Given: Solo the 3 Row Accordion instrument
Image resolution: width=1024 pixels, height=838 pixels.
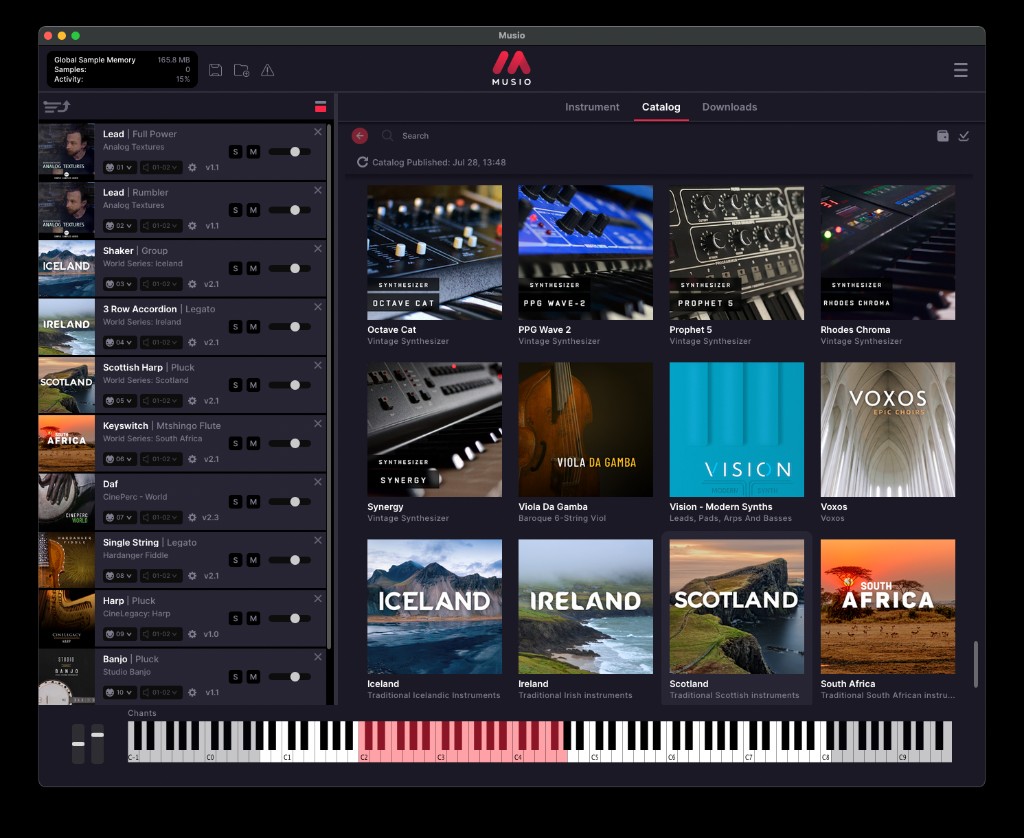Looking at the screenshot, I should 236,327.
